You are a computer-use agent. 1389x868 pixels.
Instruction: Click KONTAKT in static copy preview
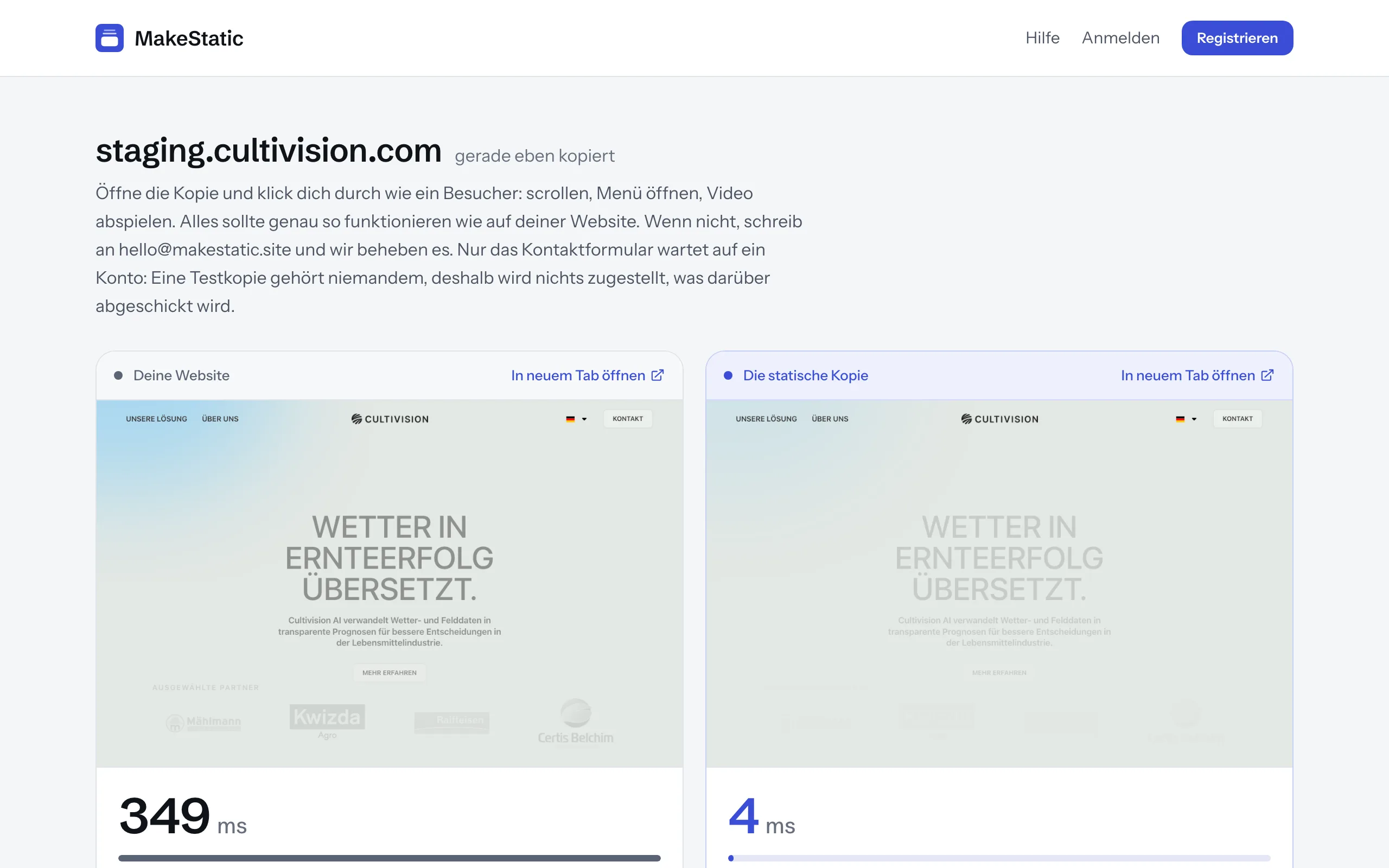tap(1238, 418)
